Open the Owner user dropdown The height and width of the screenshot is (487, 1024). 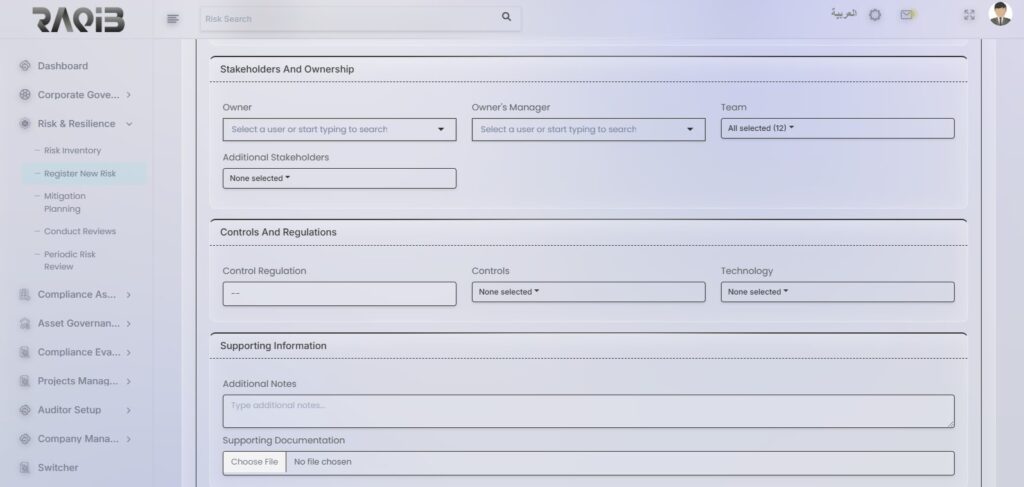pos(339,129)
